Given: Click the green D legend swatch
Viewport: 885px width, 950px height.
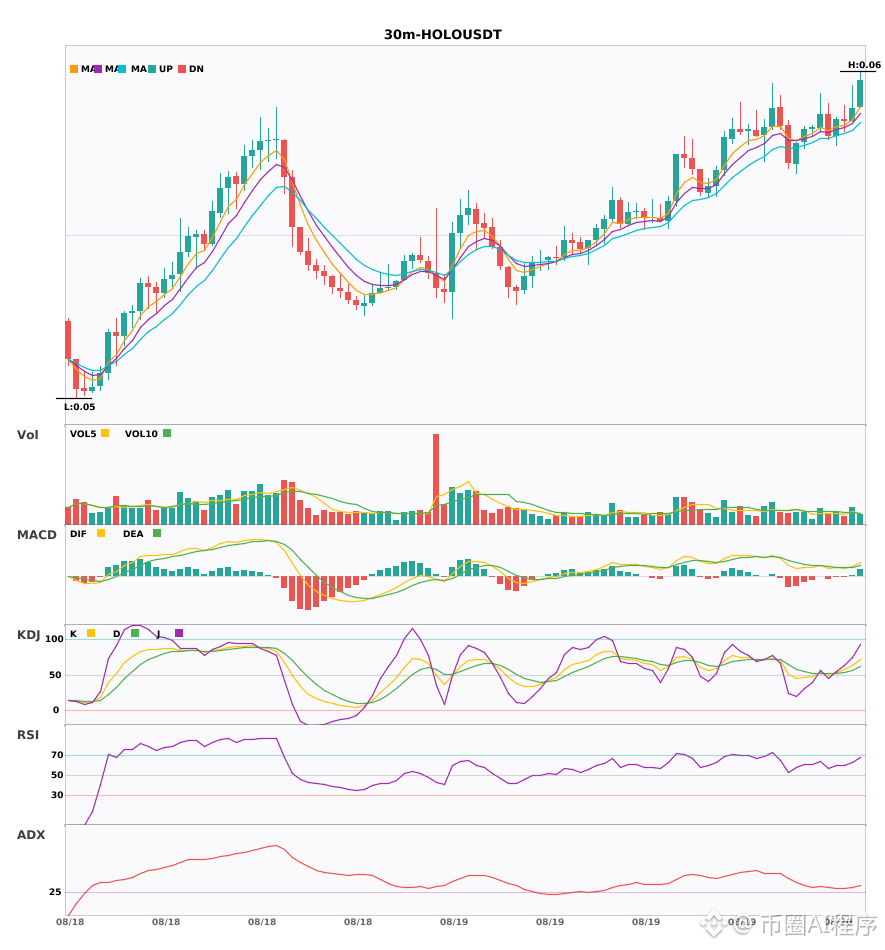Looking at the screenshot, I should pos(135,633).
